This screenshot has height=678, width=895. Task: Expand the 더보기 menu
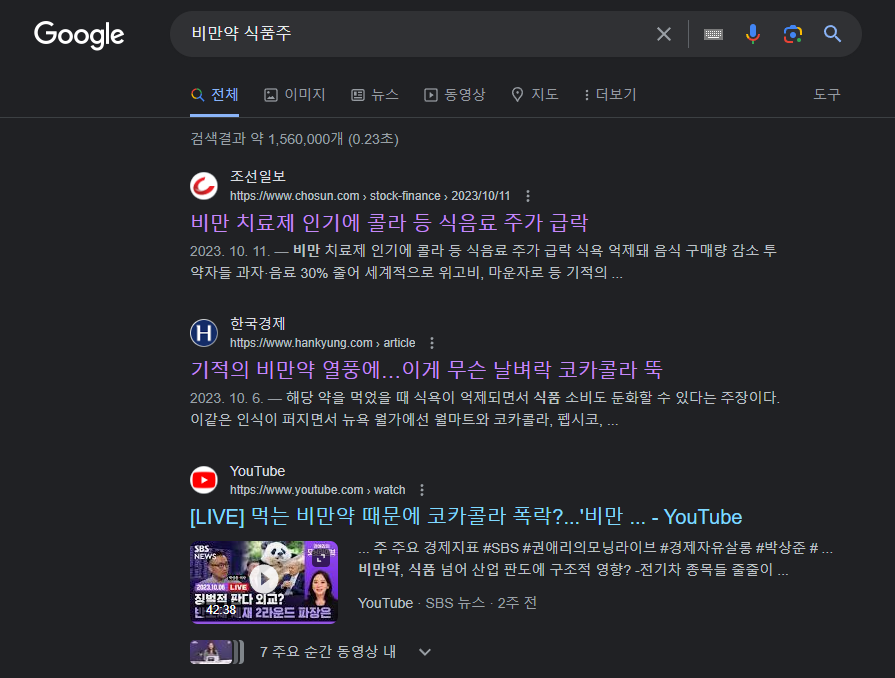tap(610, 95)
